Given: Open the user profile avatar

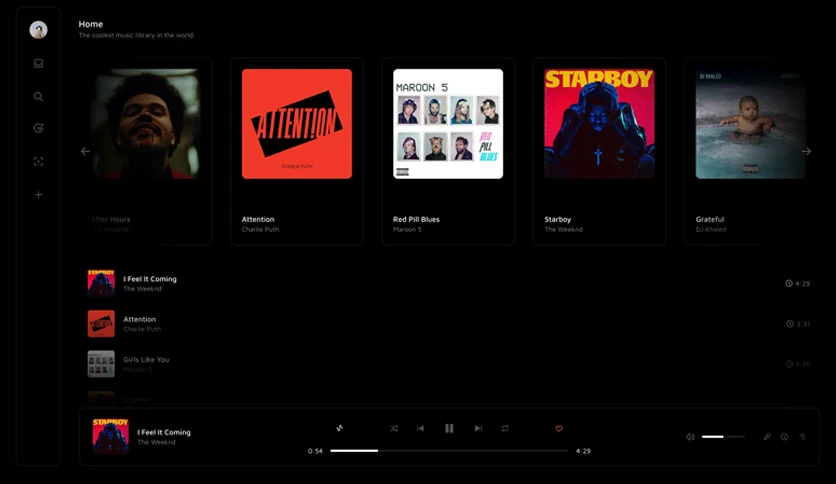Looking at the screenshot, I should pyautogui.click(x=38, y=30).
